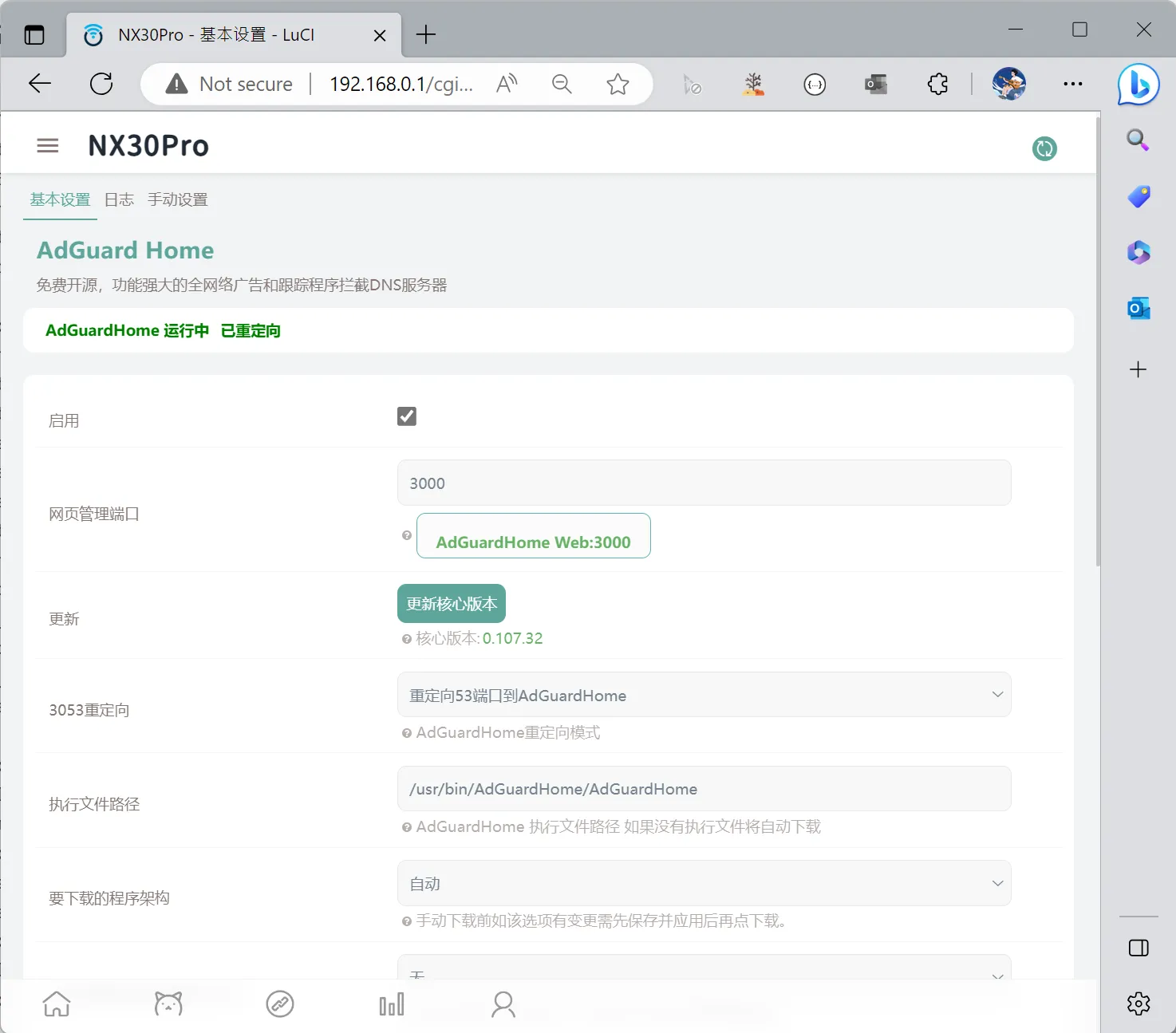Viewport: 1176px width, 1033px height.
Task: Switch to the 基本设置 tab
Action: [x=60, y=199]
